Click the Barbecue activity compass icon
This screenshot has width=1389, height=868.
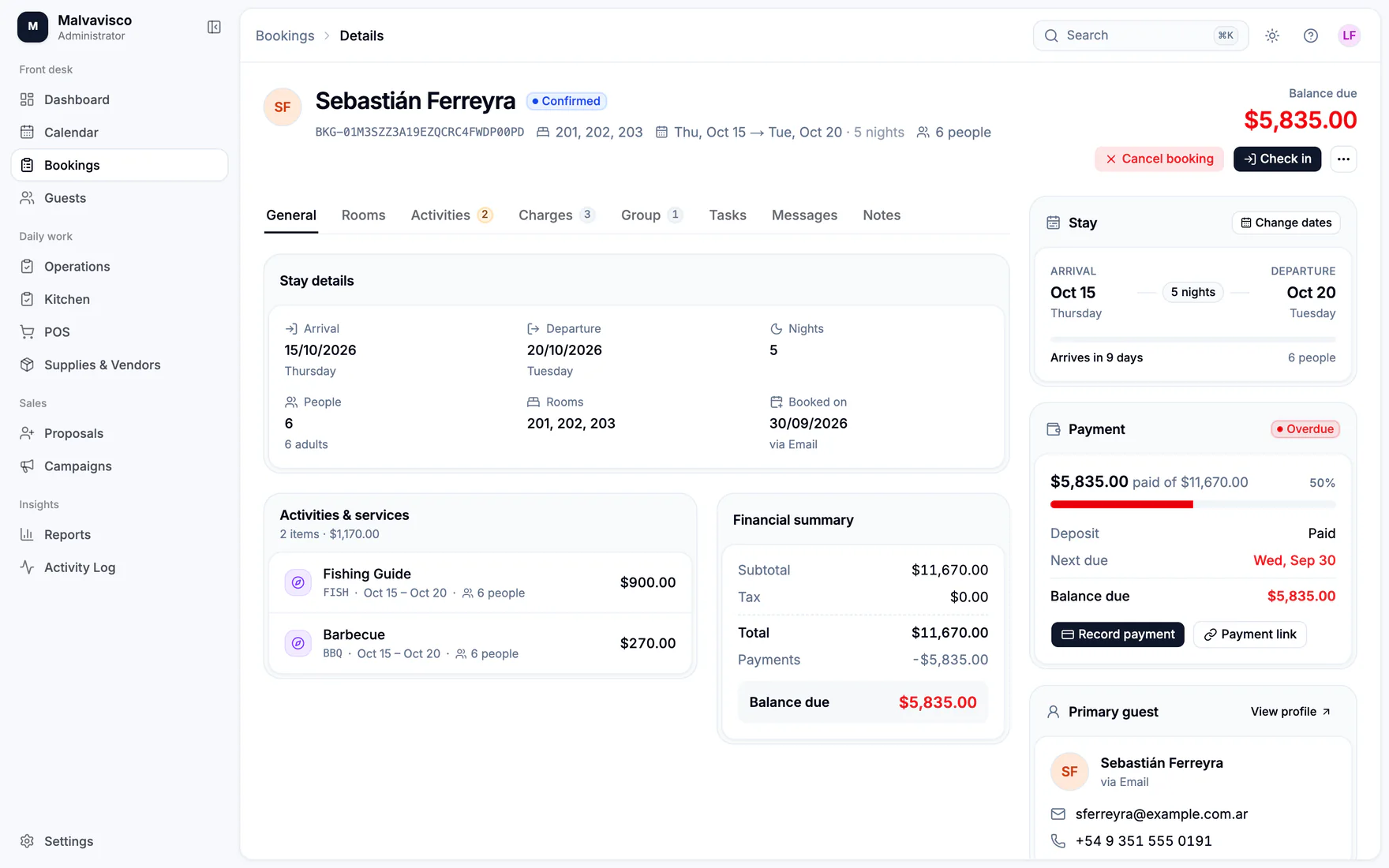(x=298, y=643)
